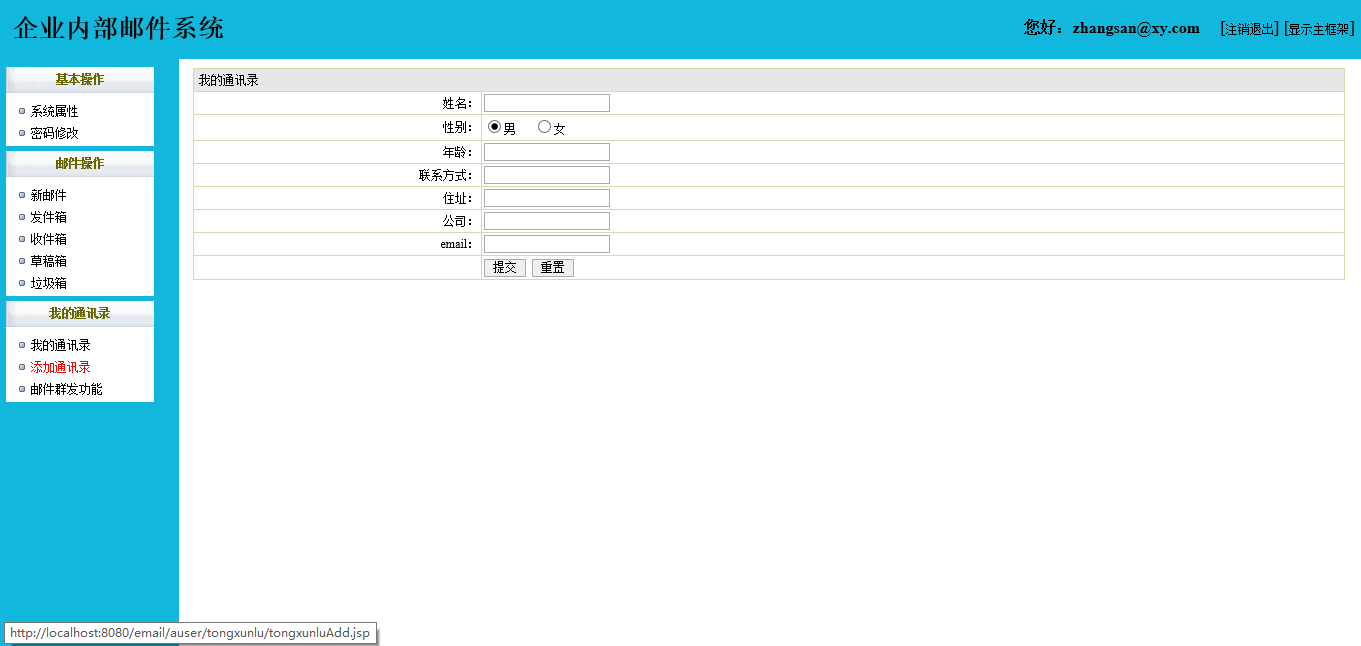Click the 姓名 input field

point(547,103)
